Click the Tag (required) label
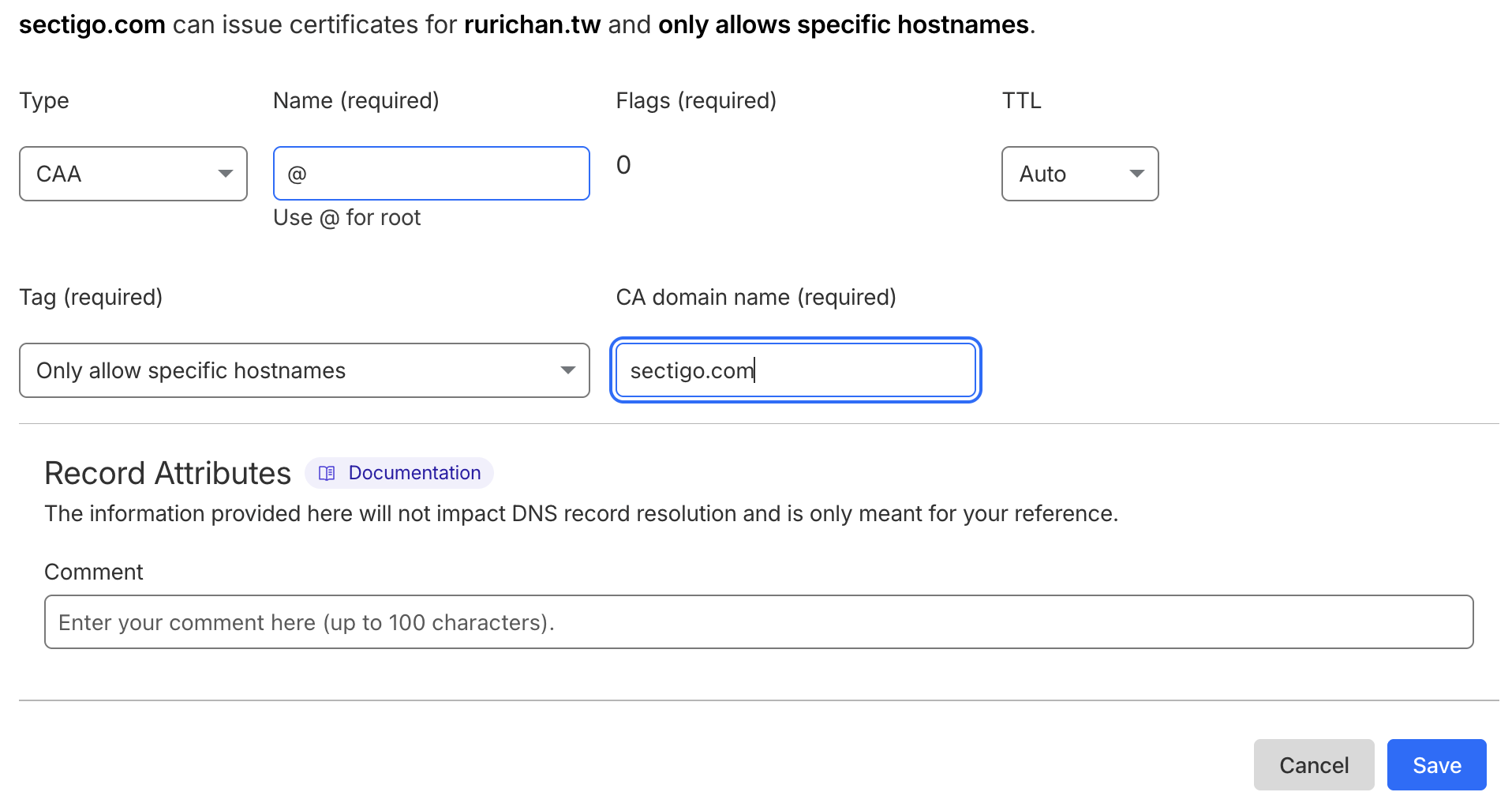 point(91,298)
